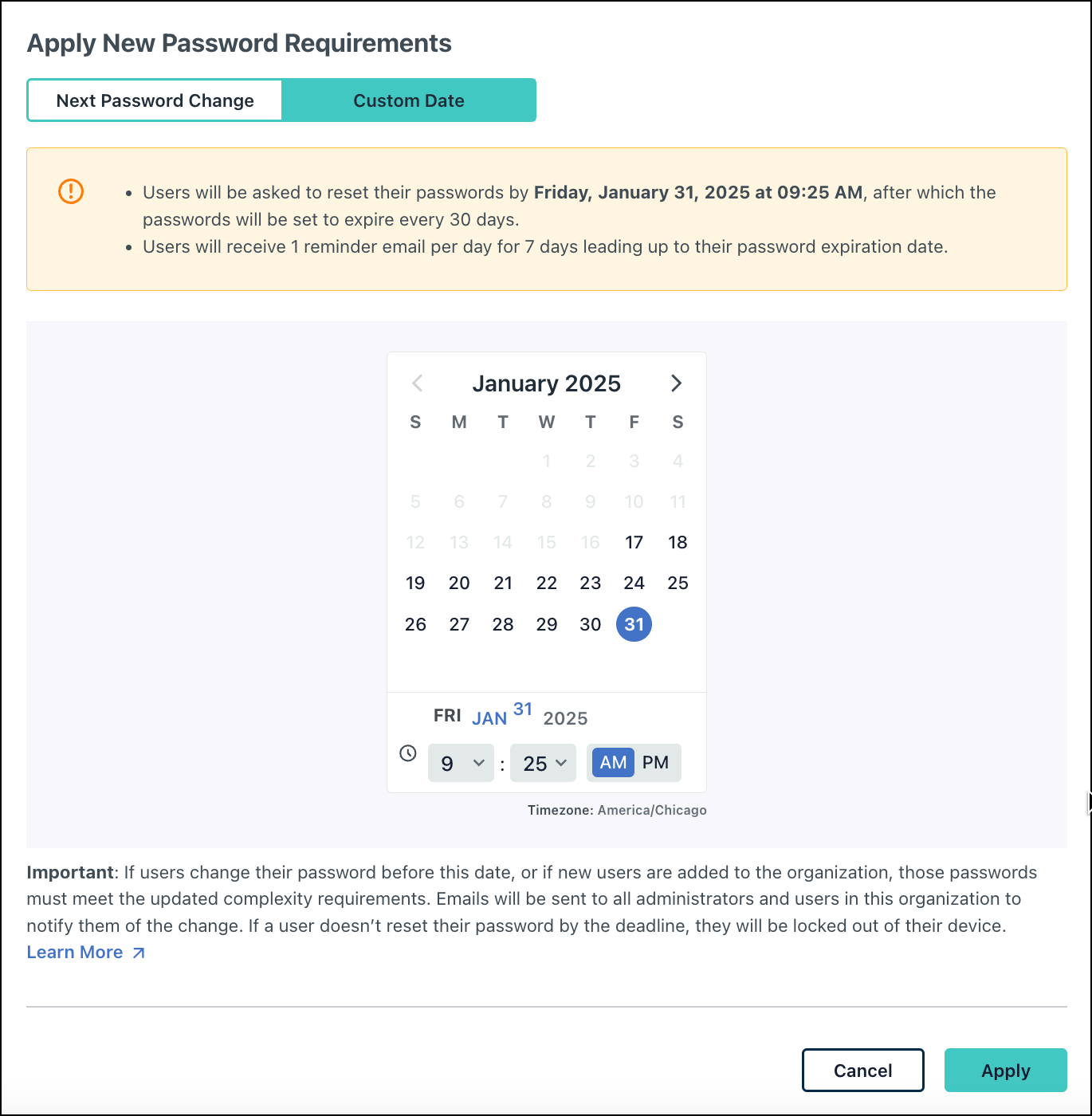The image size is (1092, 1116).
Task: Open the hour dropdown showing 9
Action: pos(461,762)
